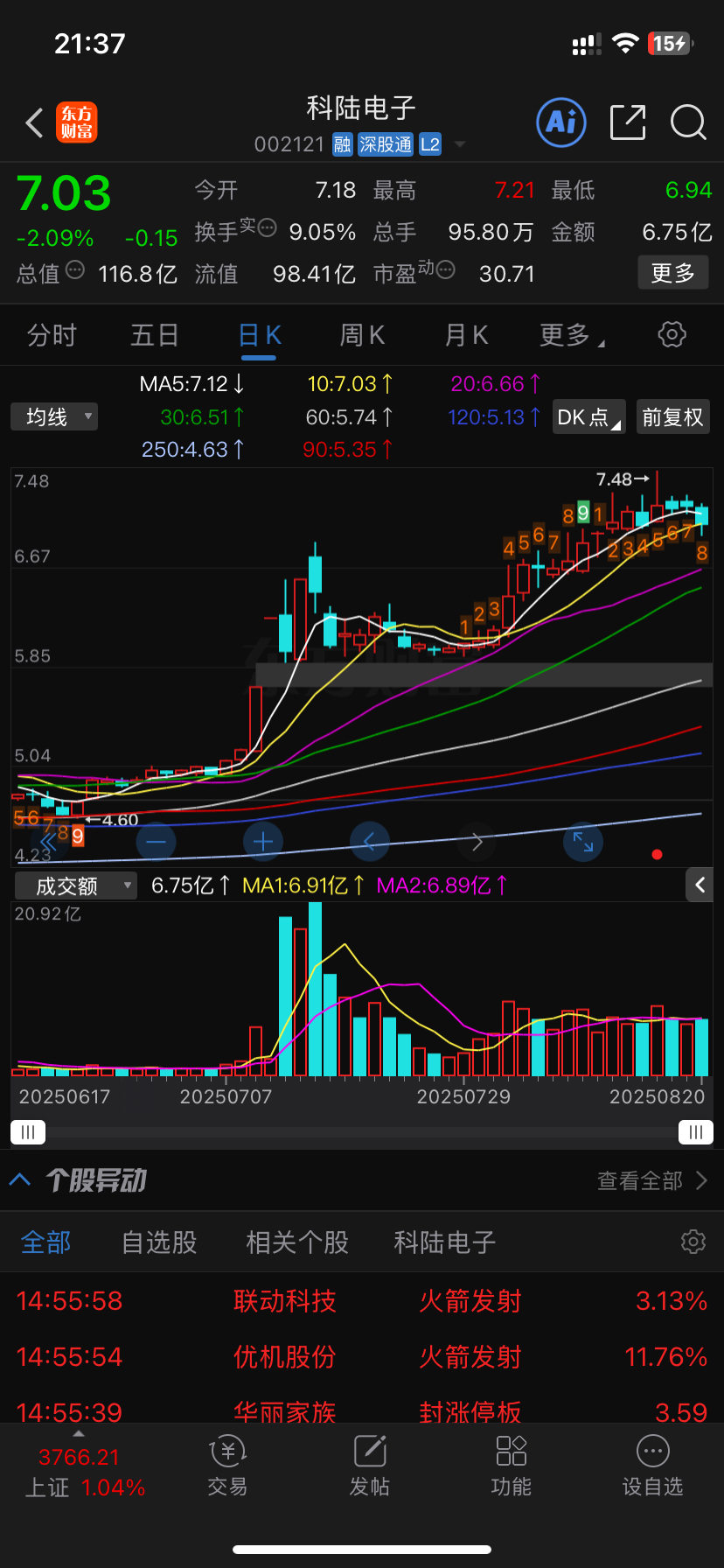Open the 均线 indicator dropdown
Screen dimensions: 724x1568
54,416
